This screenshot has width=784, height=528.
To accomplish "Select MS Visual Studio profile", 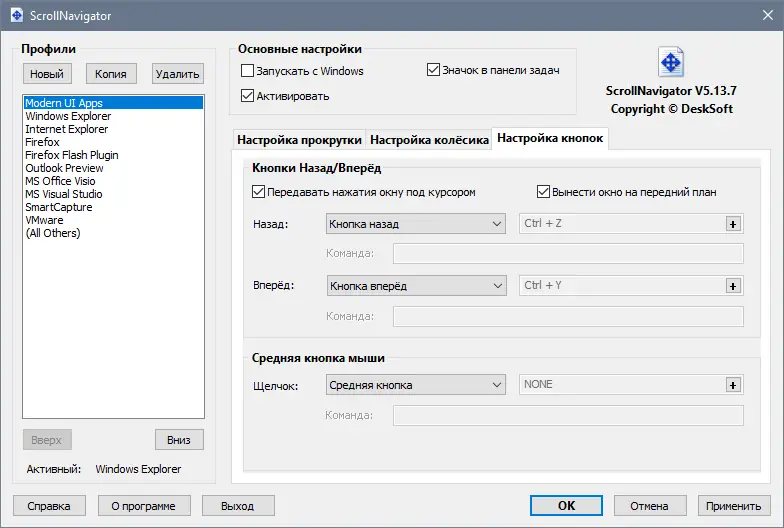I will 114,194.
